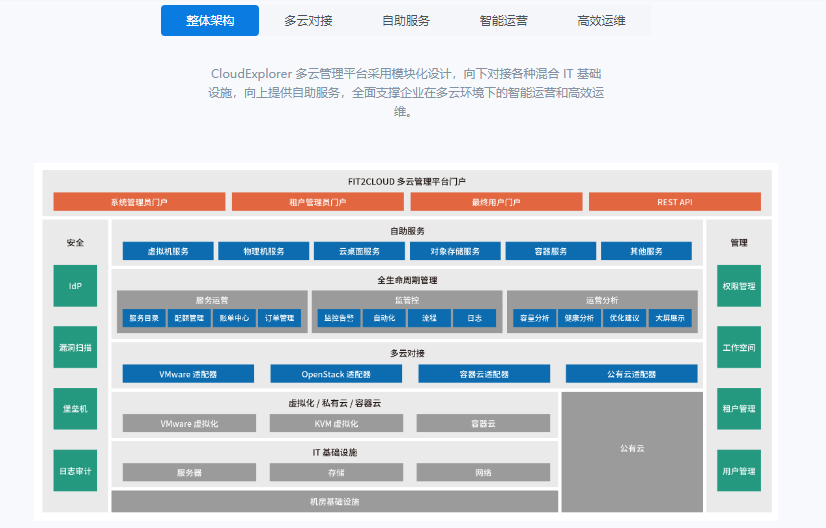Viewport: 826px width, 528px height.
Task: Click the 监管控 group label
Action: [x=407, y=300]
